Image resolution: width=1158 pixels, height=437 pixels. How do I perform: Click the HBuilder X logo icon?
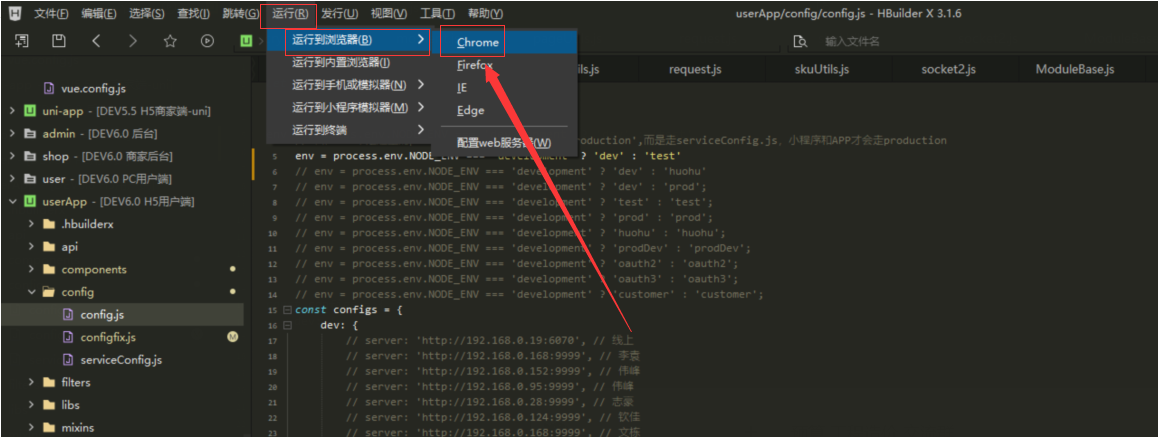15,13
